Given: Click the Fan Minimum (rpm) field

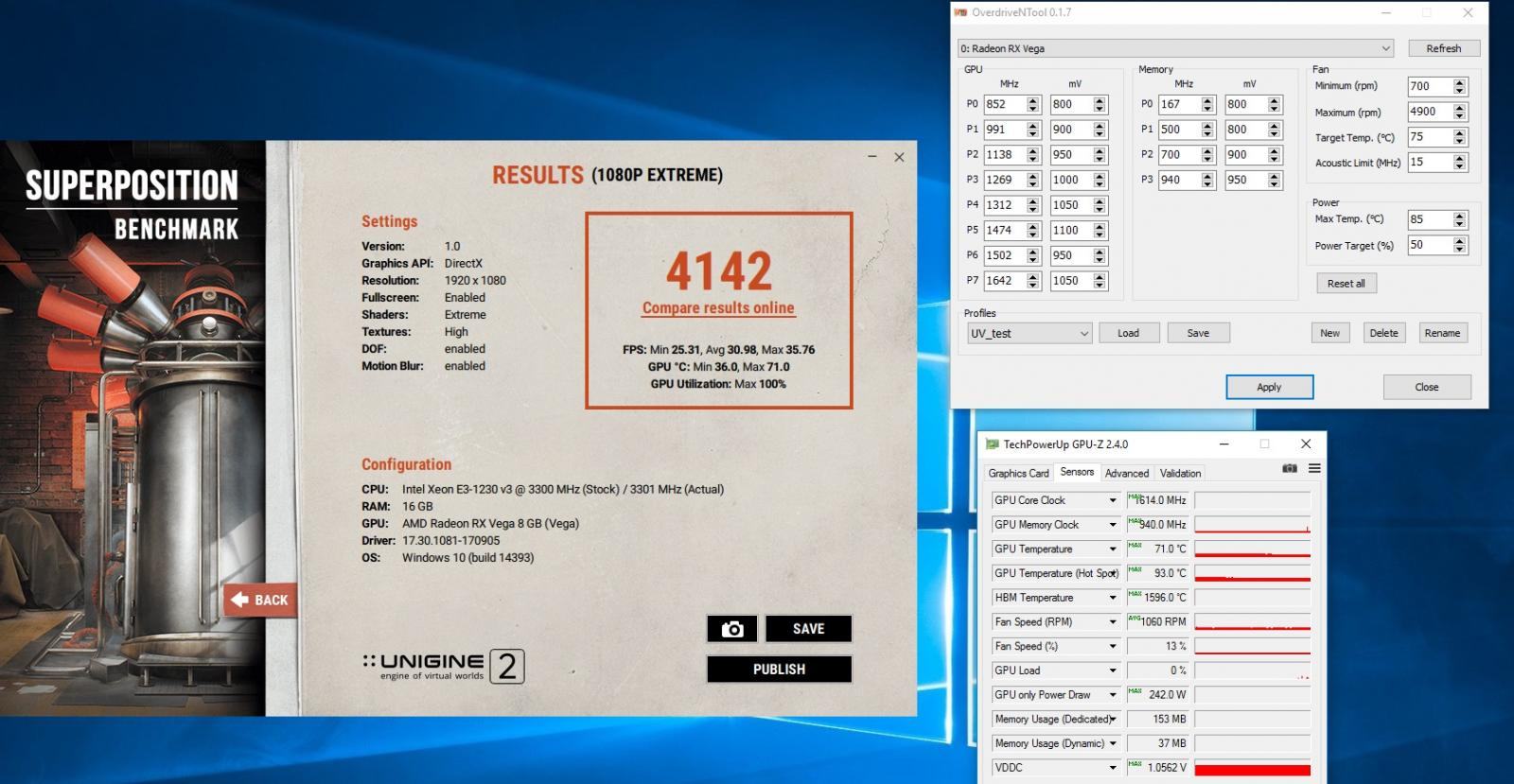Looking at the screenshot, I should tap(1430, 86).
